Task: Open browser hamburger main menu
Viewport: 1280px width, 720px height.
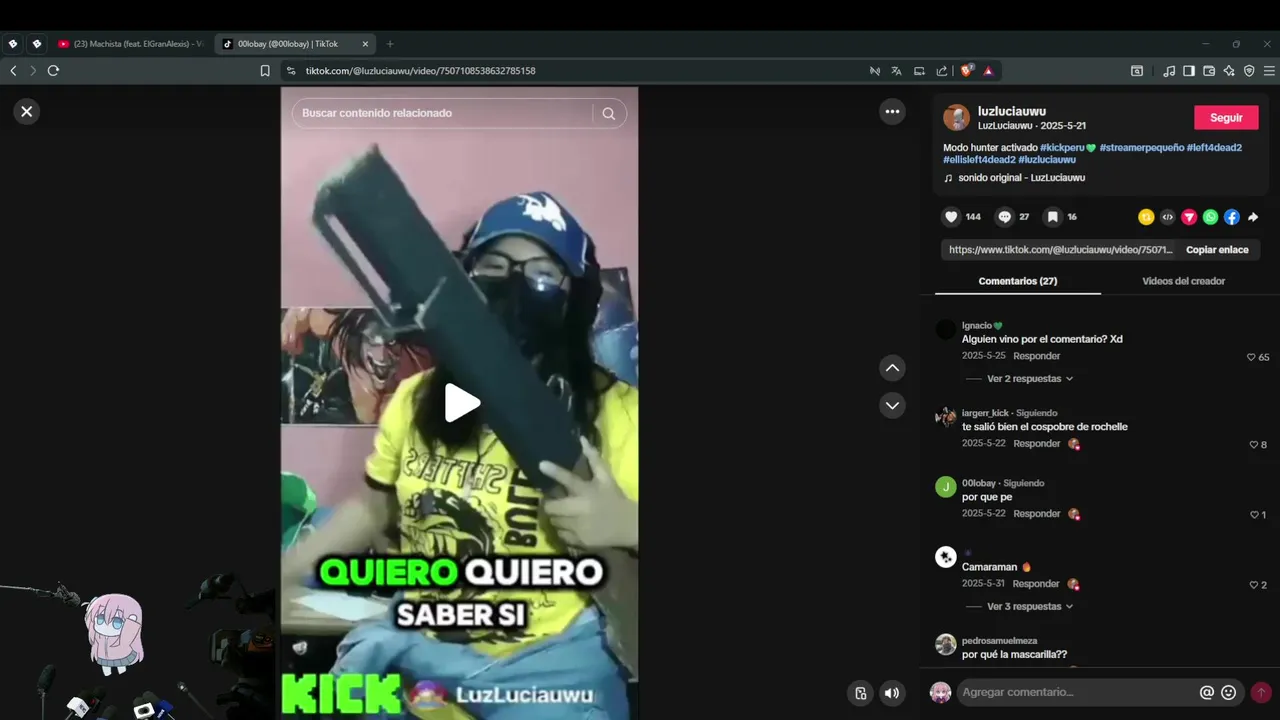Action: click(1269, 71)
